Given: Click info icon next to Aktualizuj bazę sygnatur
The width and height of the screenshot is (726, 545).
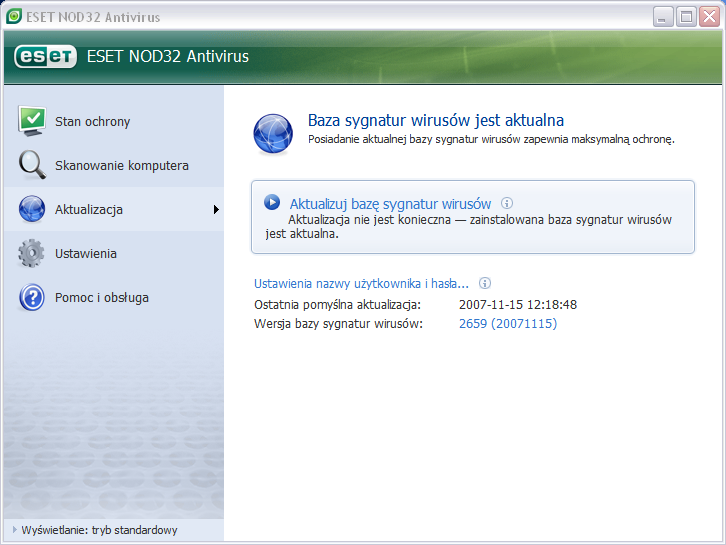Looking at the screenshot, I should (x=507, y=203).
